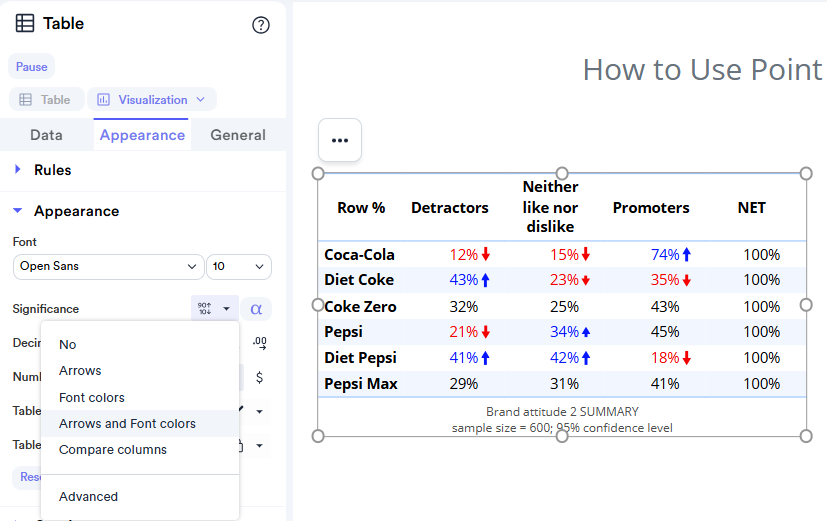
Task: Choose Arrows in significance menu
Action: 140,371
